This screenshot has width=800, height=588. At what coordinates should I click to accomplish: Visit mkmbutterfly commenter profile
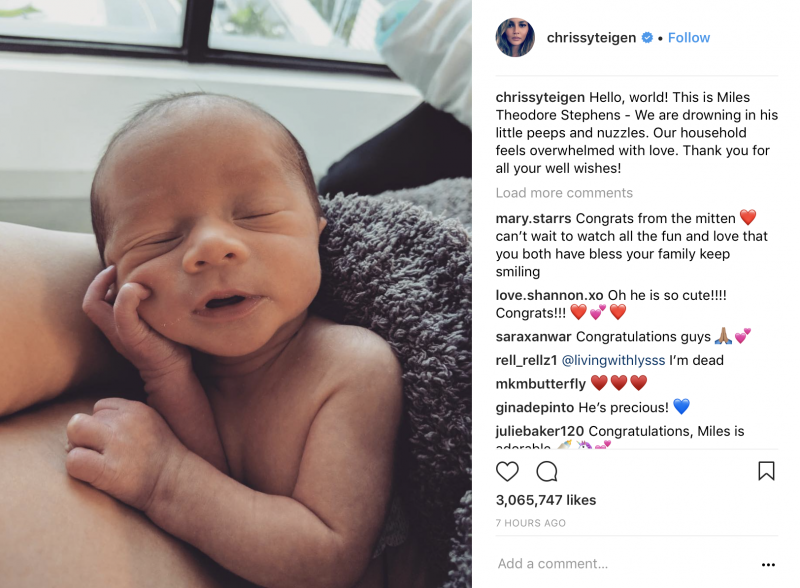coord(541,384)
